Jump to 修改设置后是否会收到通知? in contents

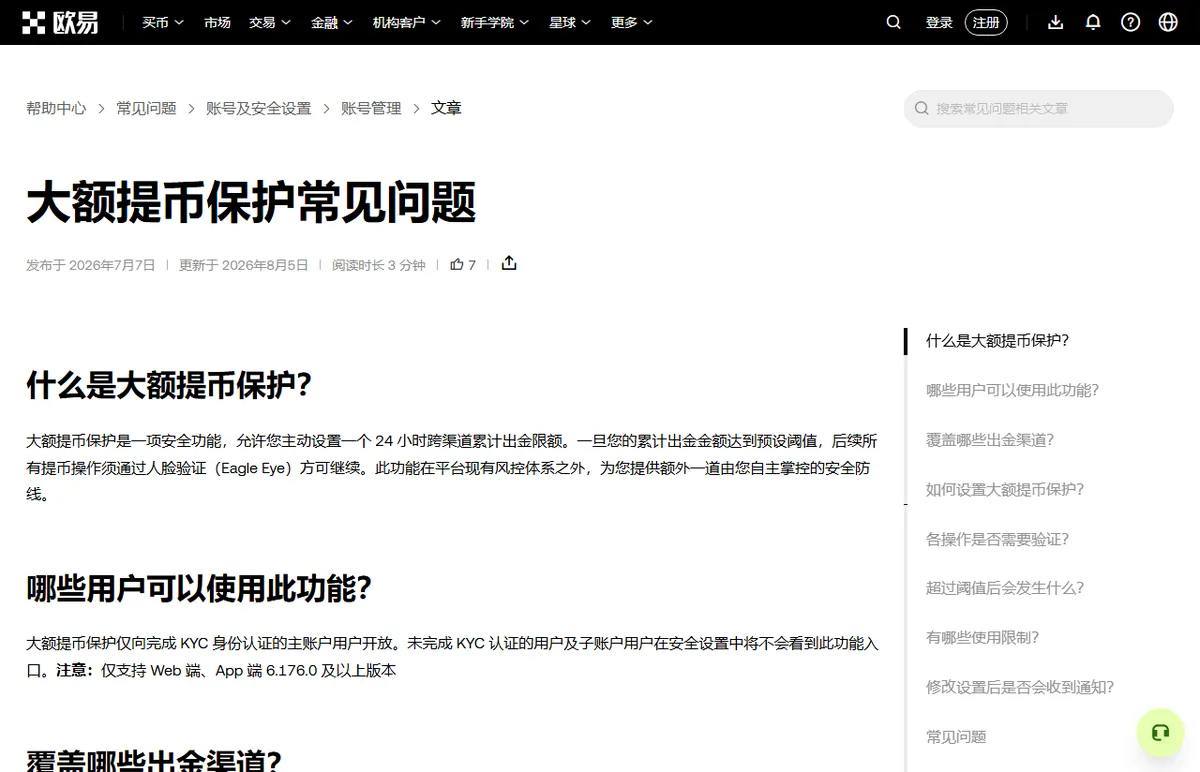(x=1020, y=687)
